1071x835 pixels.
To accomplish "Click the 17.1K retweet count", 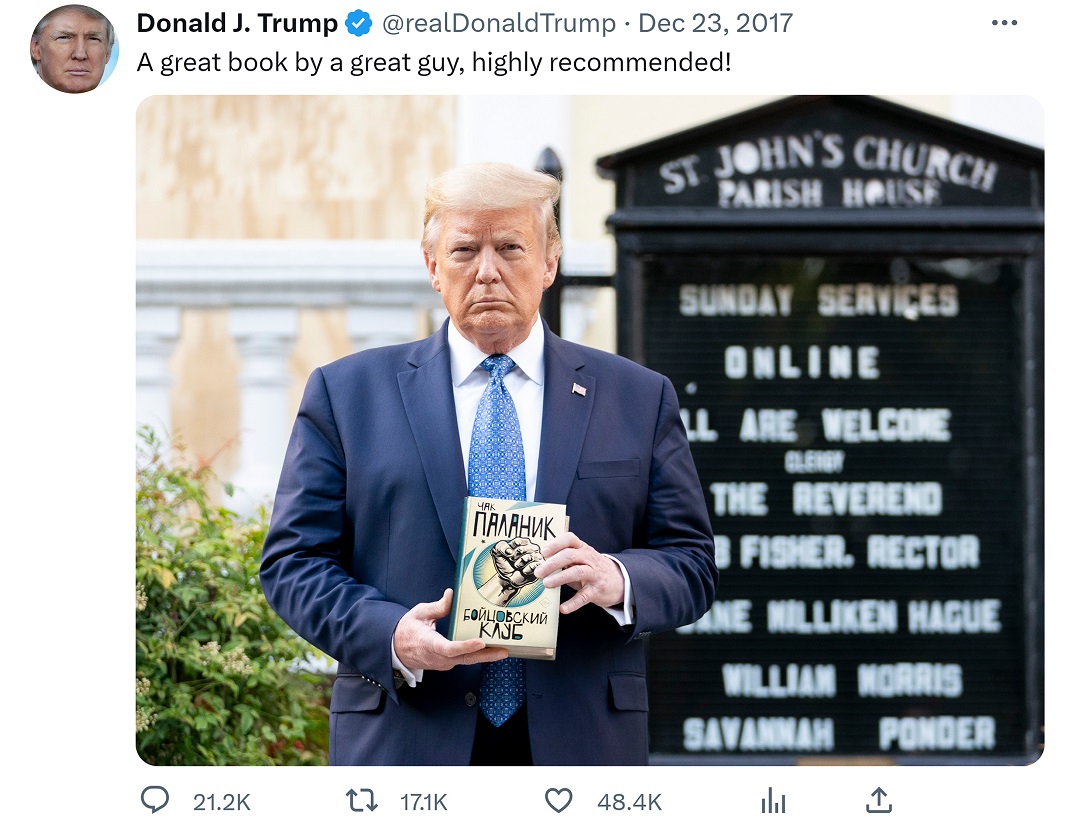I will pos(423,802).
